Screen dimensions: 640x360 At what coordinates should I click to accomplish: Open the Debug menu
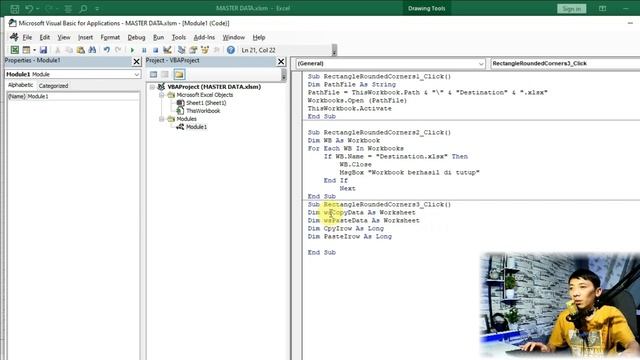[x=136, y=37]
